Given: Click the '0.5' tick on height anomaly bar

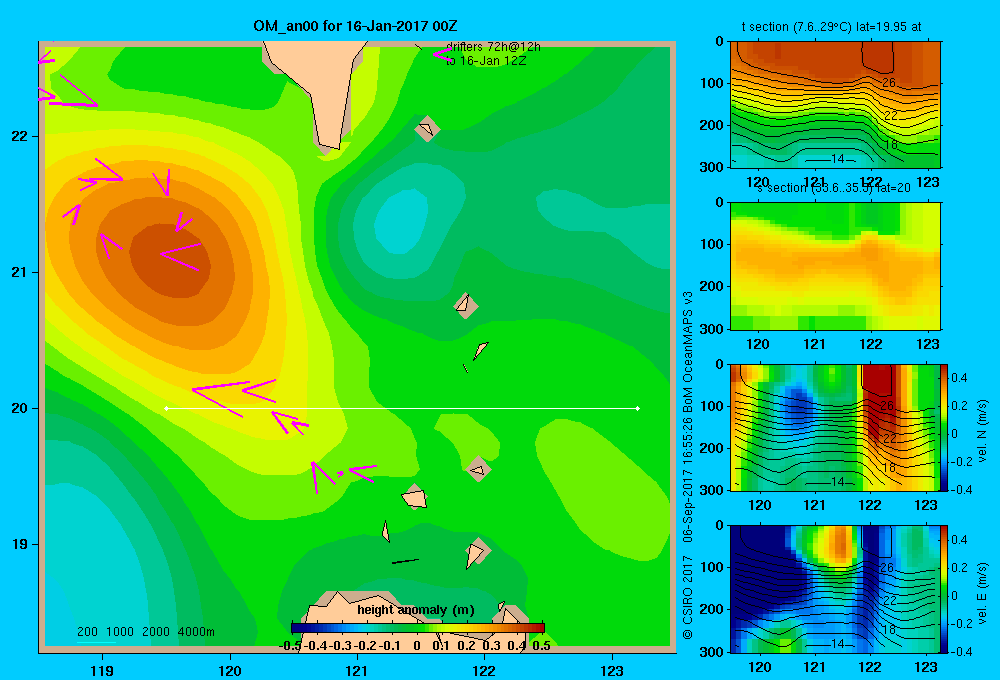Looking at the screenshot, I should point(541,646).
